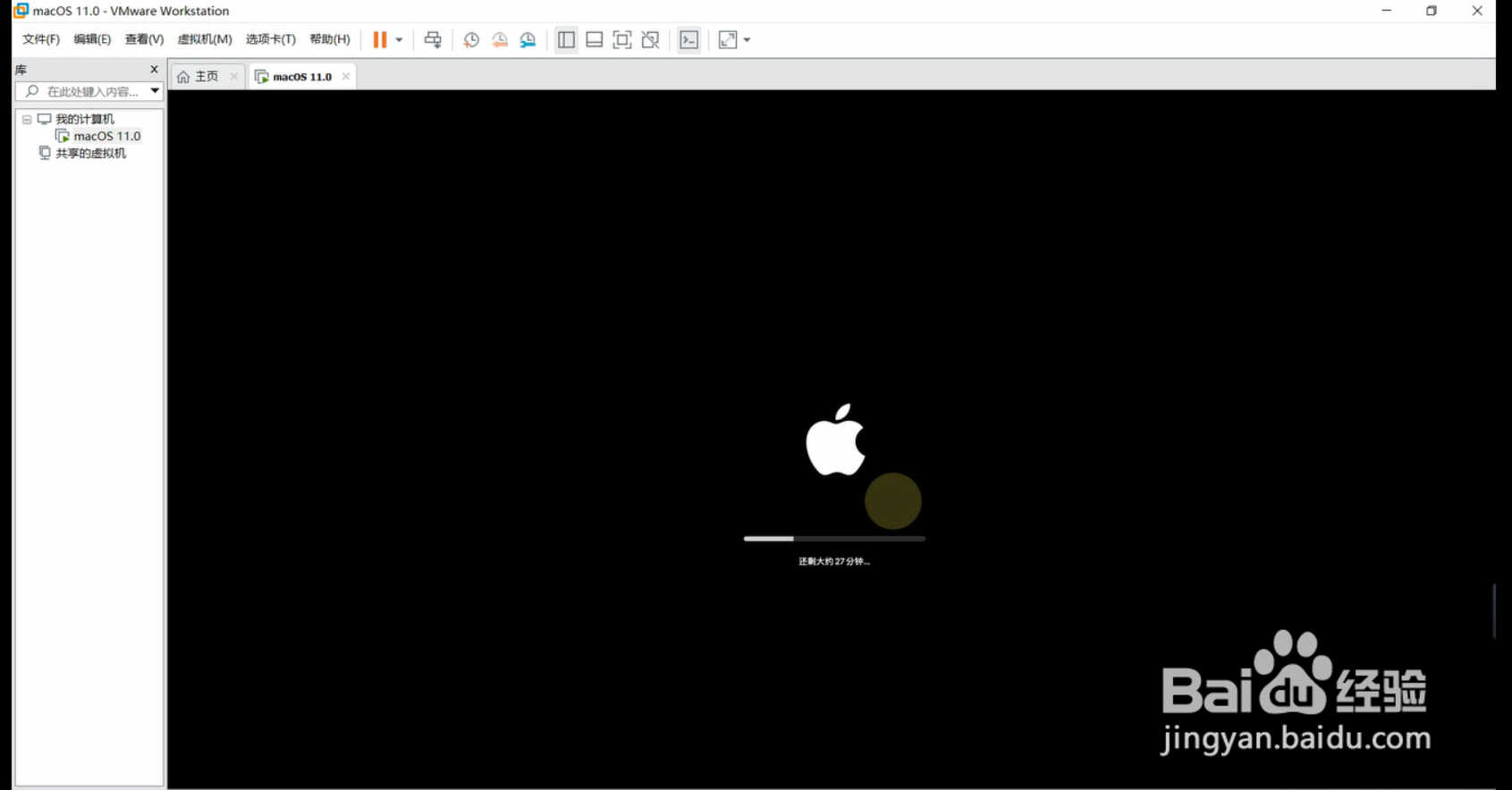Click the stretch guest display icon
1512x790 pixels.
coord(728,39)
